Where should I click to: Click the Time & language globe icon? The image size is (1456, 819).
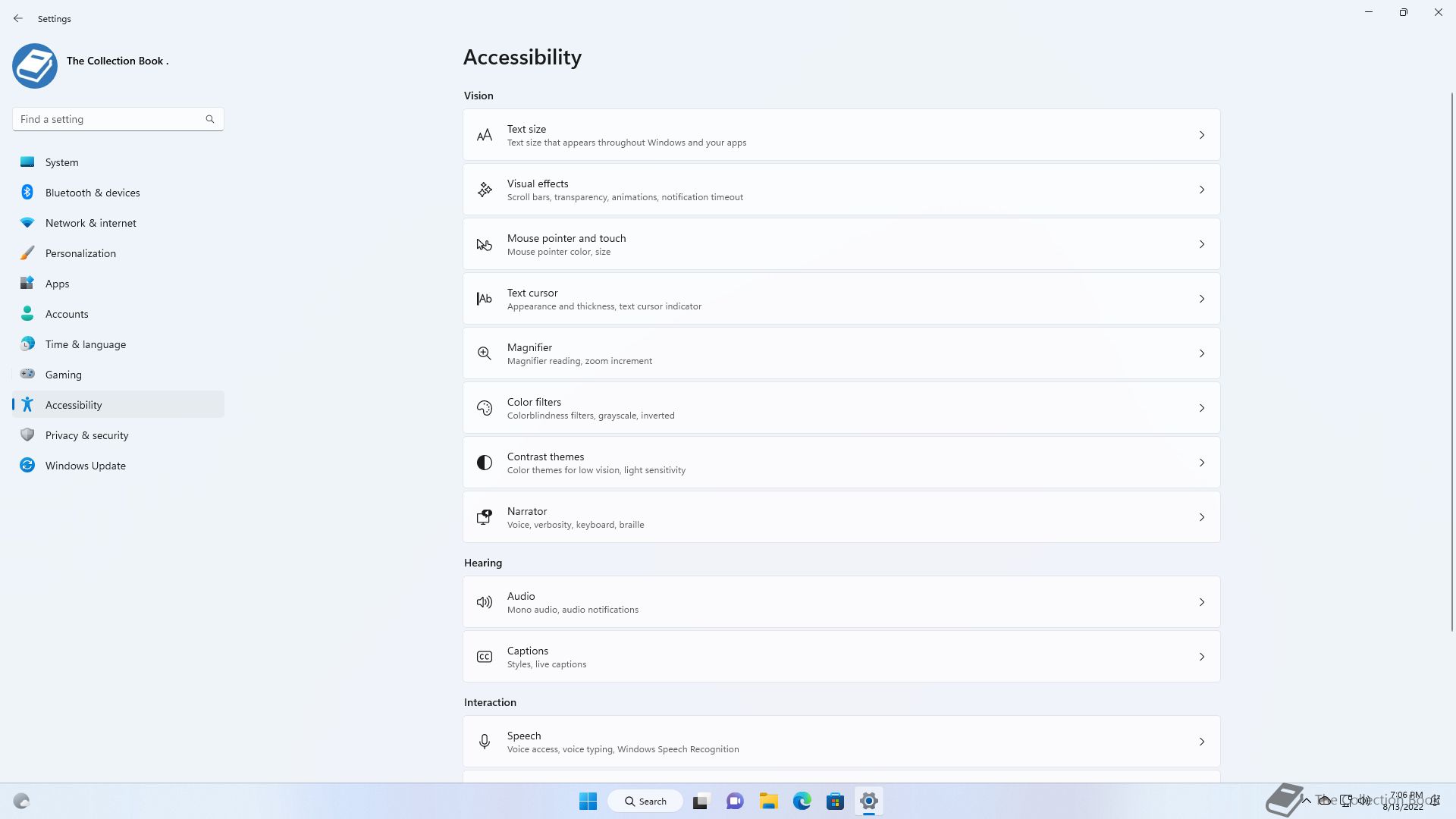27,344
